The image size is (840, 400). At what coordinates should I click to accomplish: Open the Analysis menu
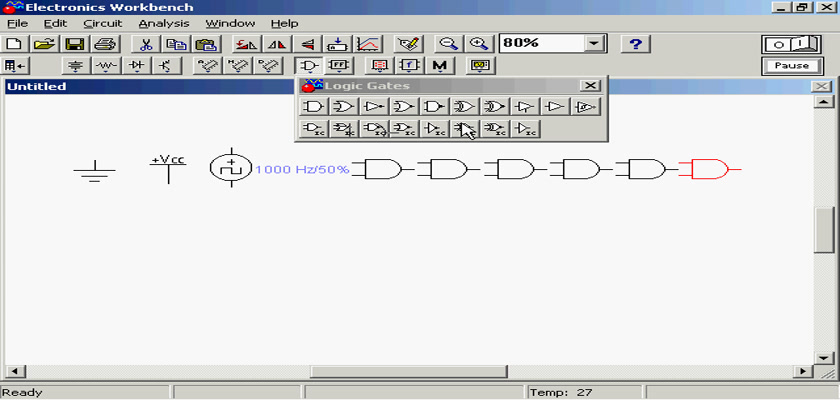pyautogui.click(x=162, y=23)
